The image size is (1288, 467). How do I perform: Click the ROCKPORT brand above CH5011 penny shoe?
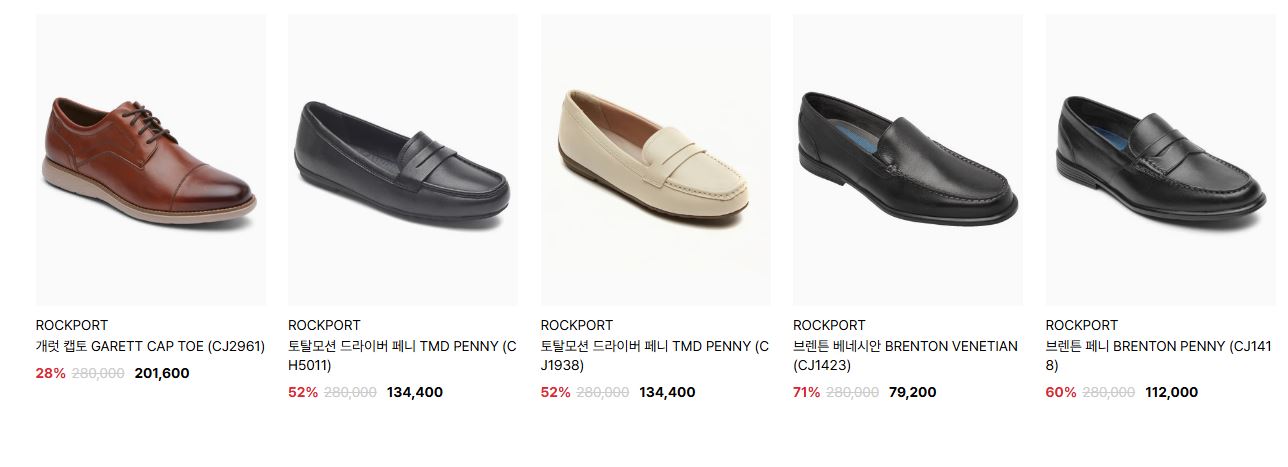[x=324, y=325]
